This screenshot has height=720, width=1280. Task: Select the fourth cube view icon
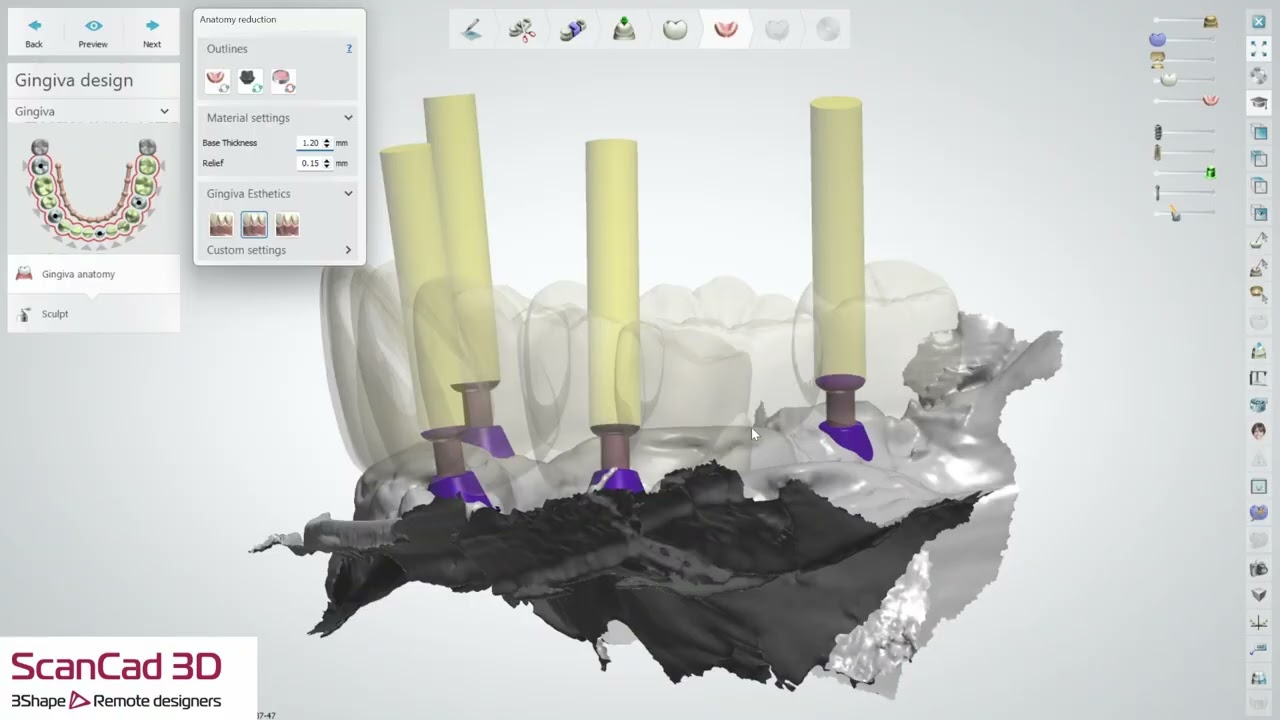1259,213
